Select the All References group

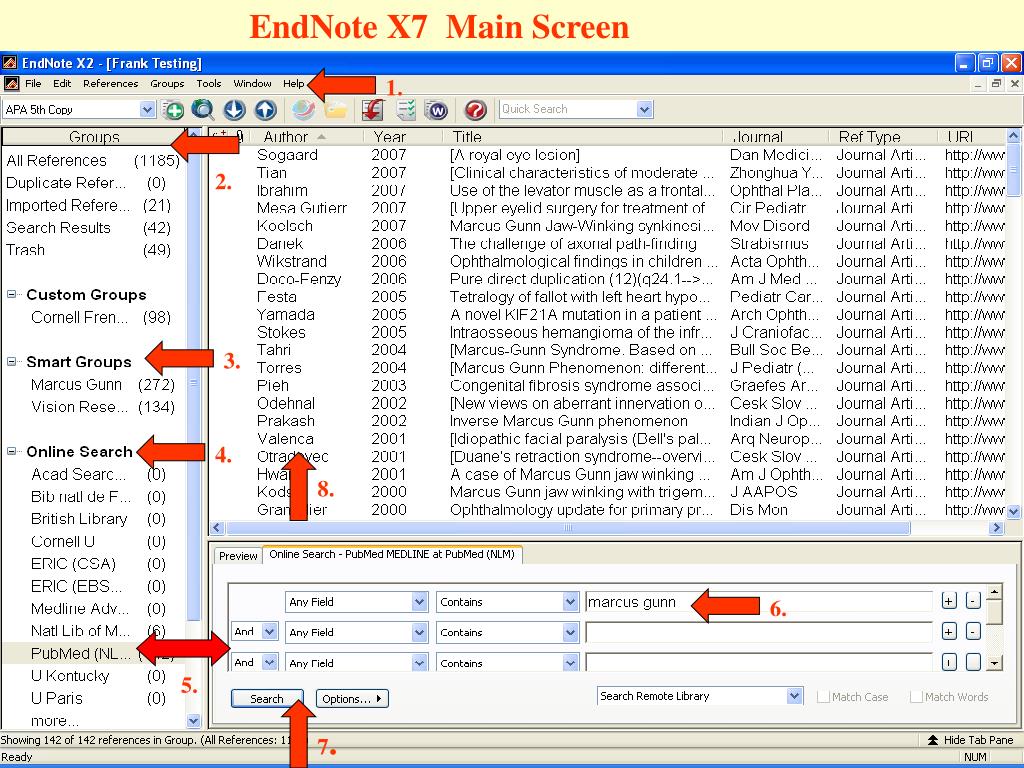[93, 161]
